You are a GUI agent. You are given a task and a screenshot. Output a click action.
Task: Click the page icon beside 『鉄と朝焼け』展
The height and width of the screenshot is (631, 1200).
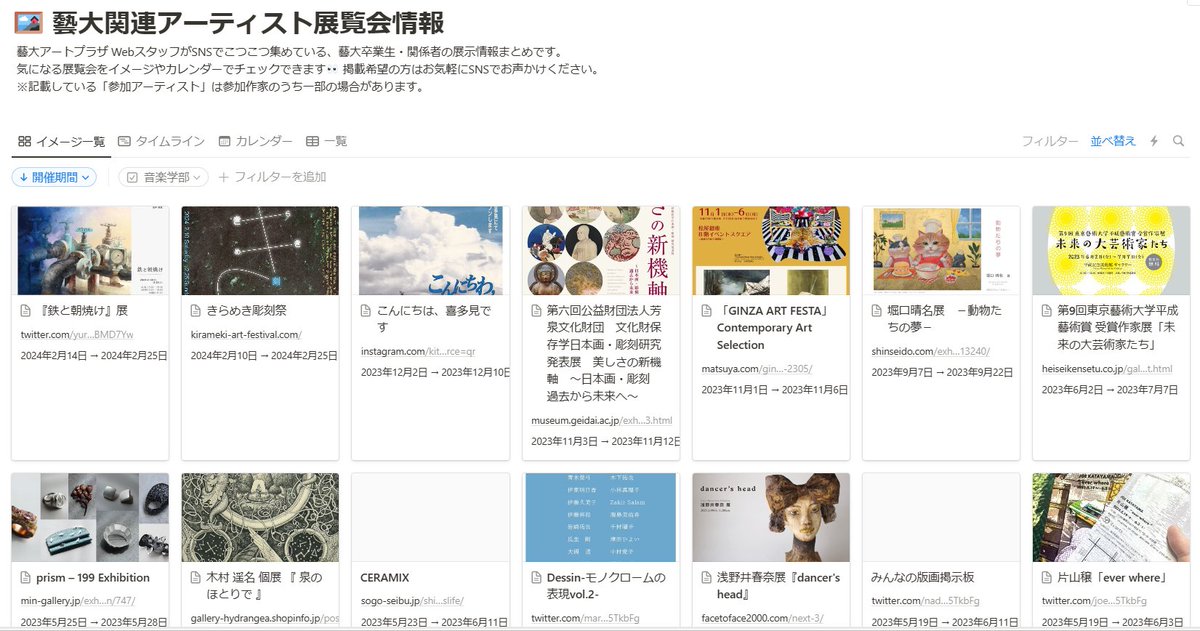(27, 311)
